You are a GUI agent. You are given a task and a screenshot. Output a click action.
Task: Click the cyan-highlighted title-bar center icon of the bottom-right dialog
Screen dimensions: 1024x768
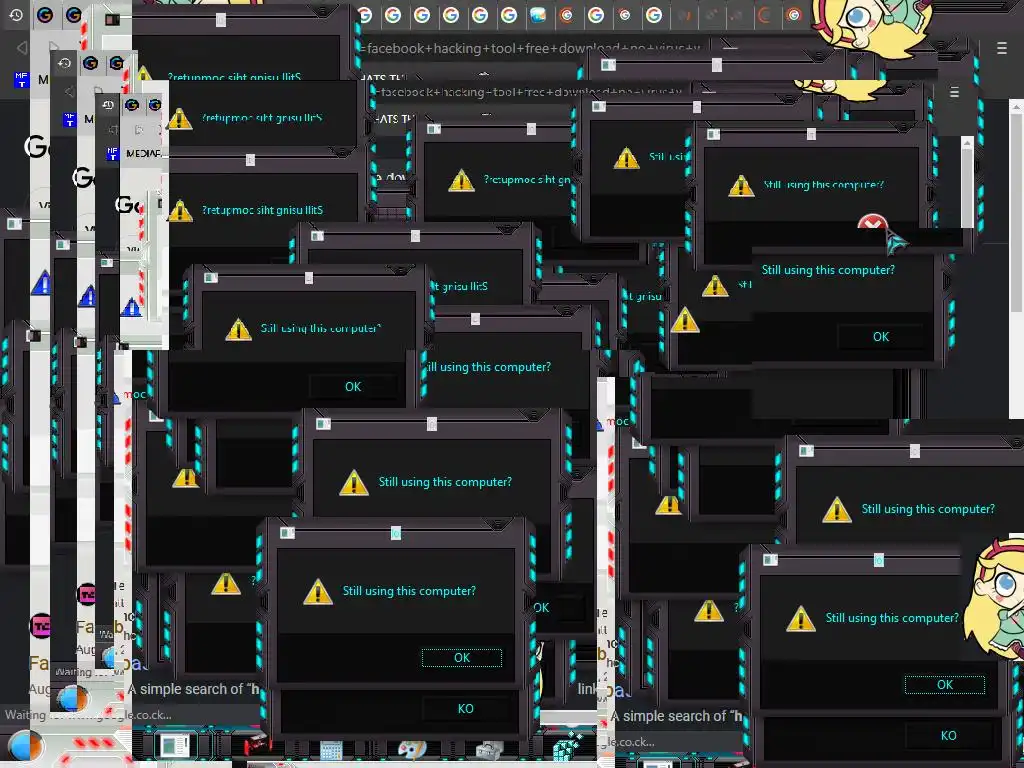point(879,560)
